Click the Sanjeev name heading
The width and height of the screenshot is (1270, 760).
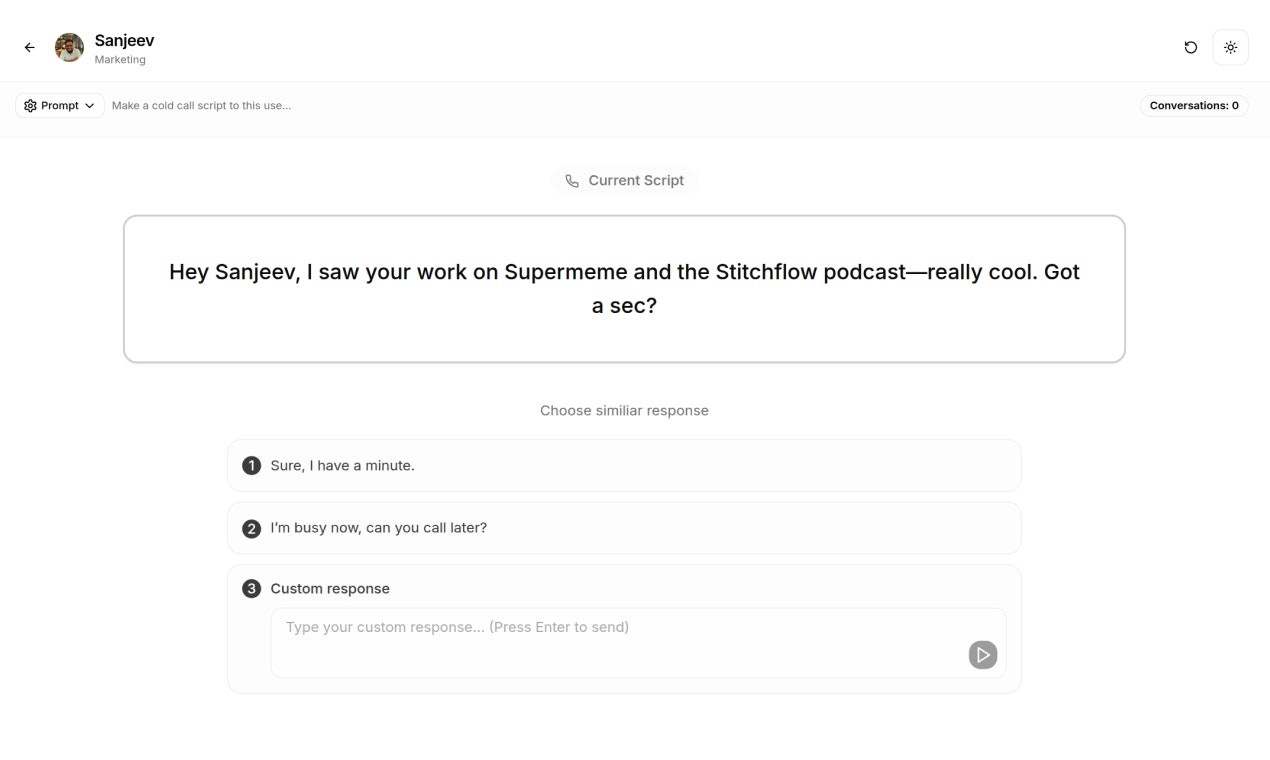pos(124,40)
